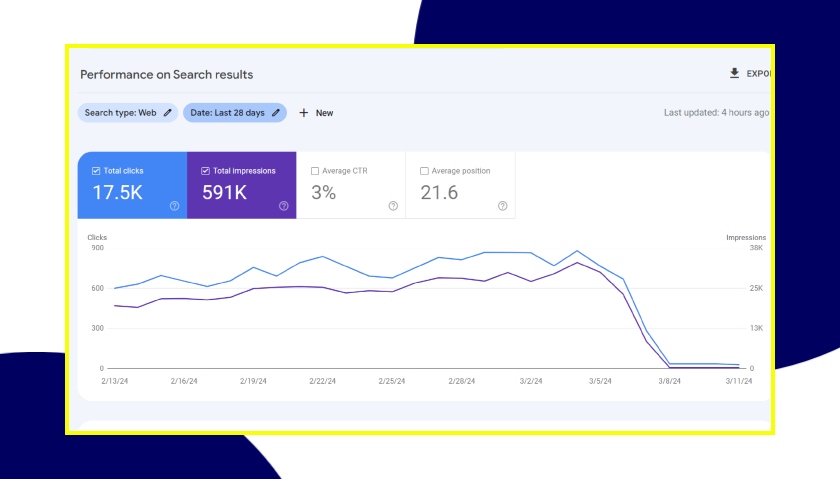Click pencil icon on Date chip
This screenshot has width=840, height=479.
276,113
